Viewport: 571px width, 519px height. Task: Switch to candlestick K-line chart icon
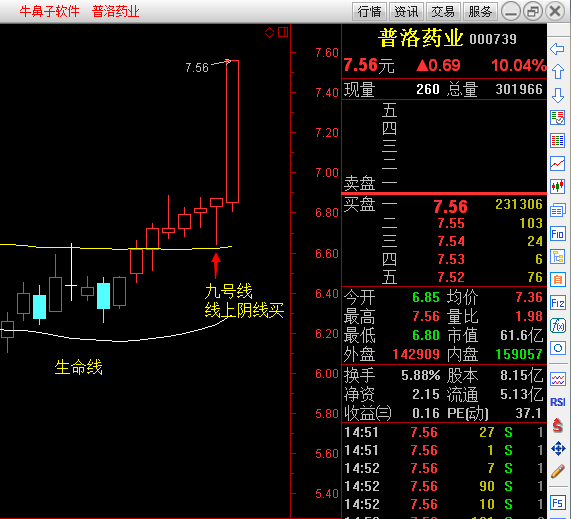pos(558,186)
